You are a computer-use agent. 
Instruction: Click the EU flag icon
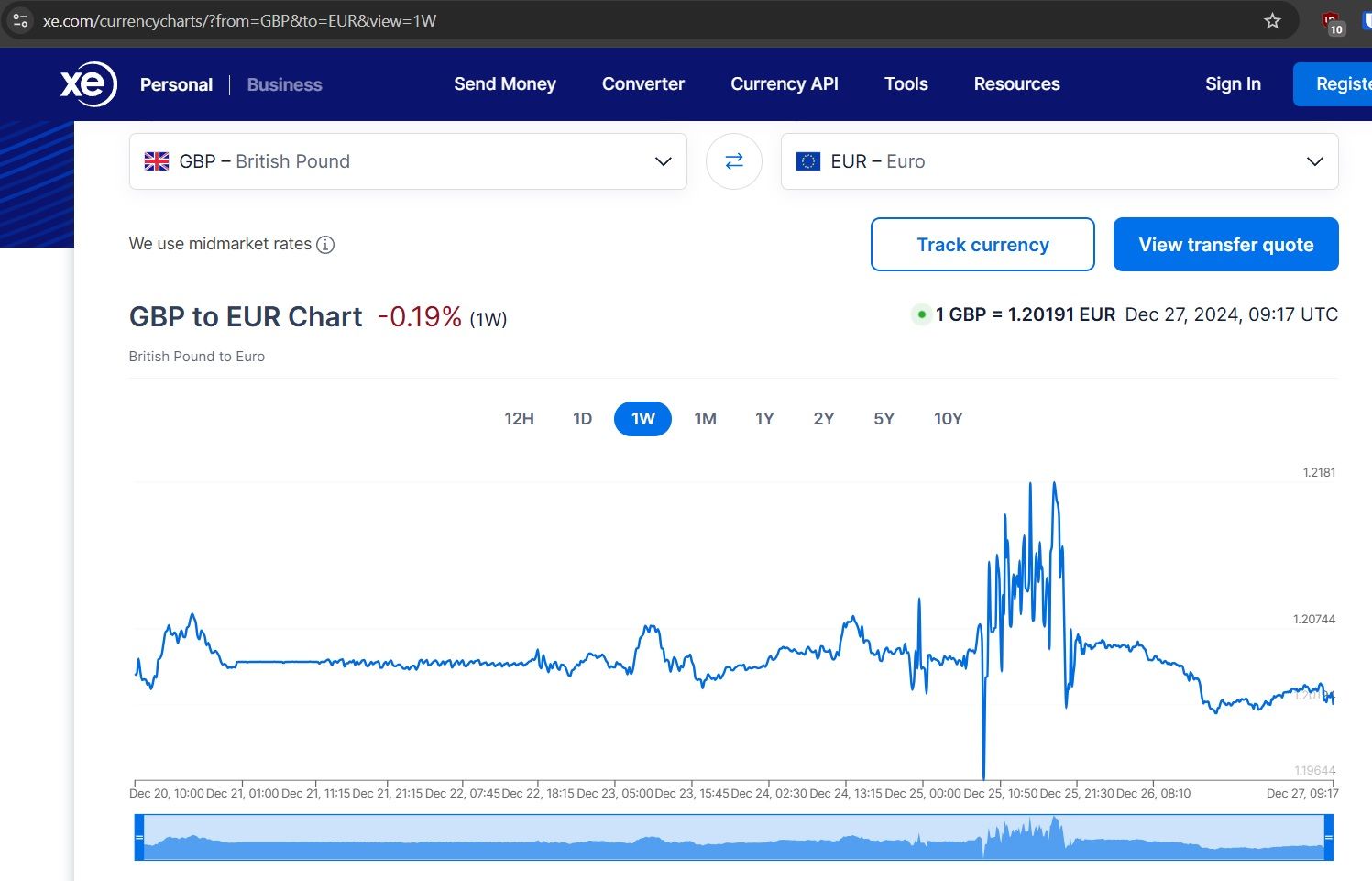[x=807, y=161]
